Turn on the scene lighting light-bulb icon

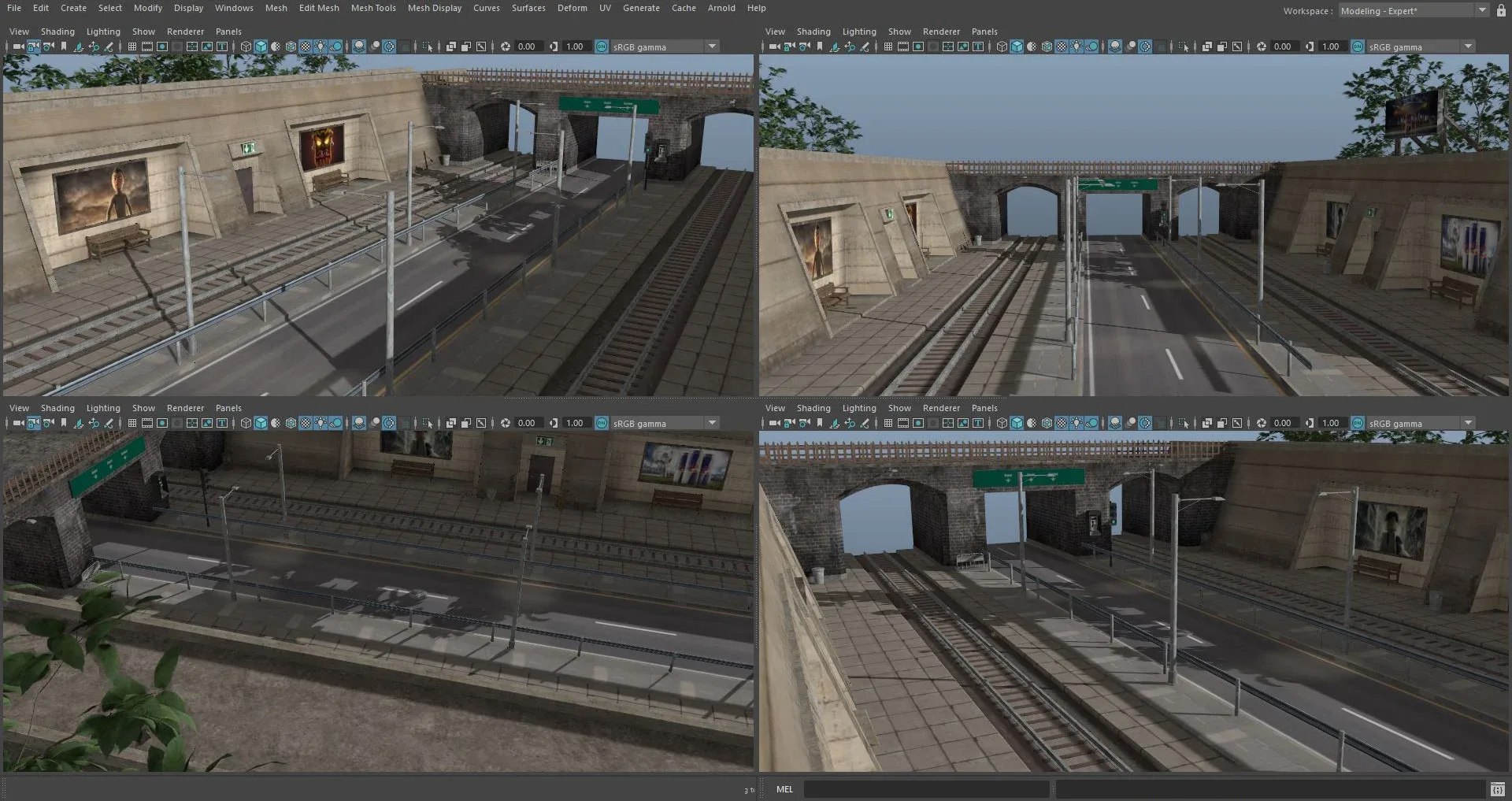321,46
